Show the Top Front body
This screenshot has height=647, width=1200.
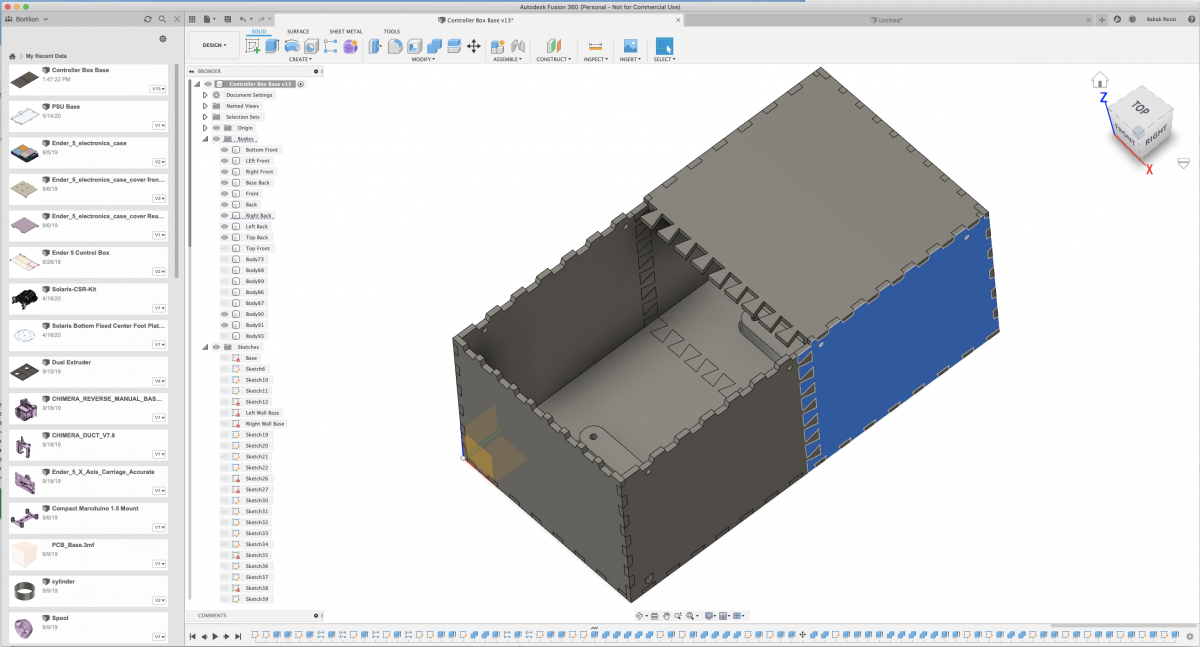click(225, 248)
